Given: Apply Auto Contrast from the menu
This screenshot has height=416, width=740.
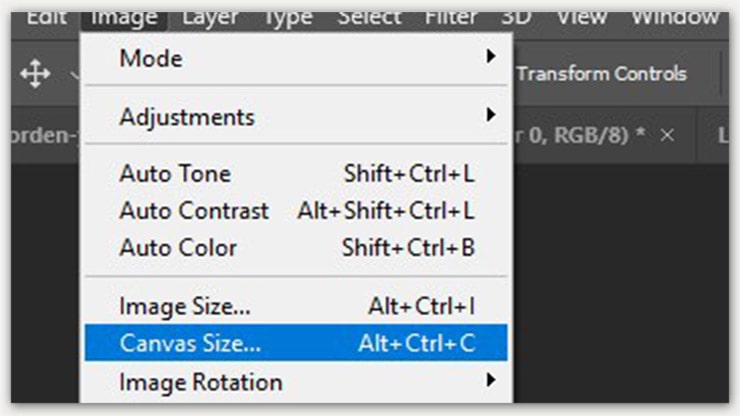Looking at the screenshot, I should [194, 211].
